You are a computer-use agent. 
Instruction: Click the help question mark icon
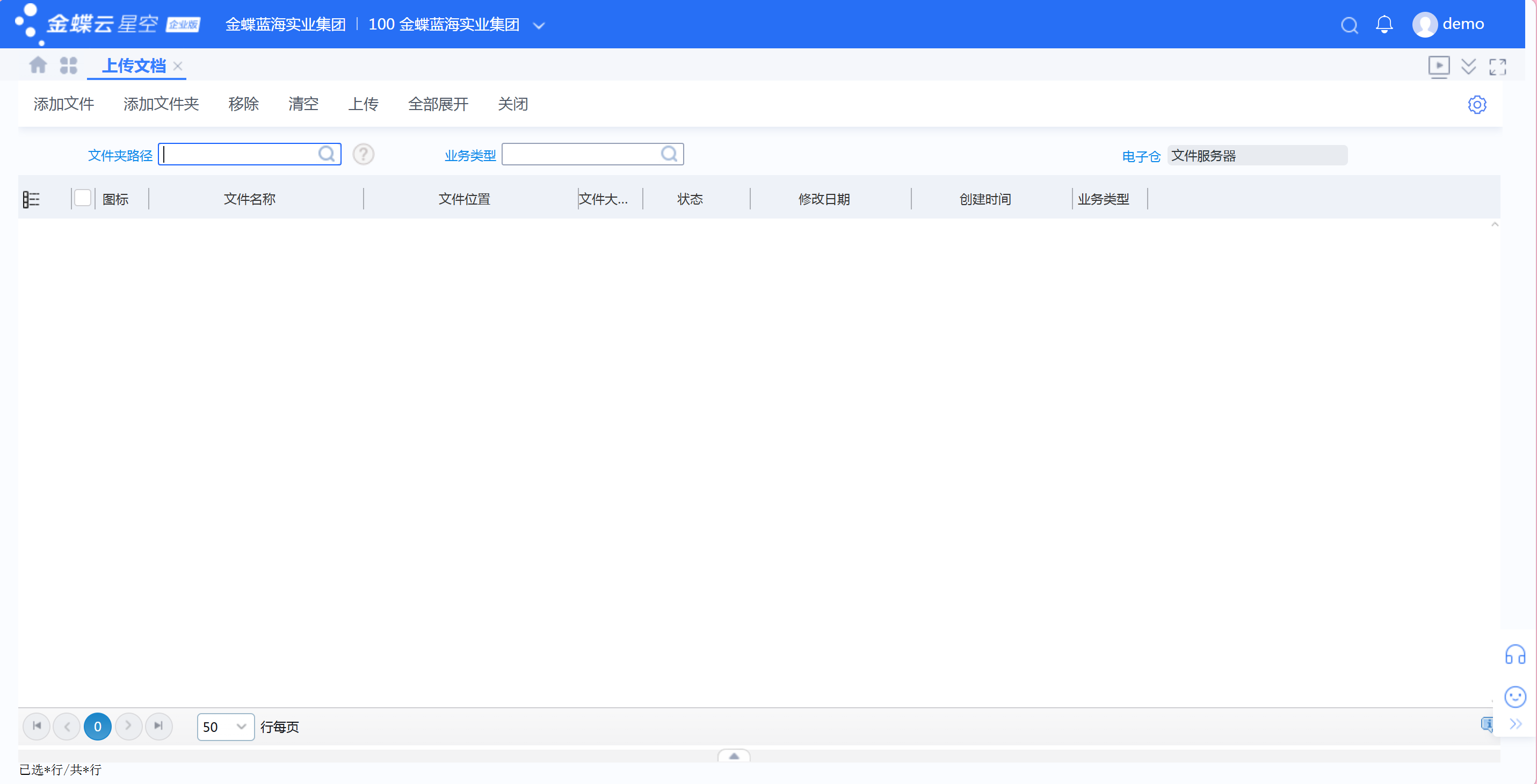point(364,155)
